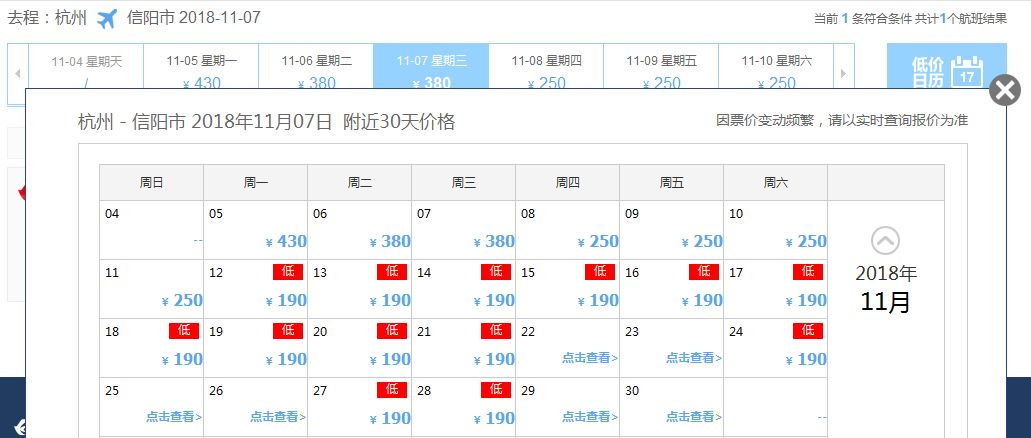Choose day 14 with low price ¥190
This screenshot has width=1031, height=438.
(464, 289)
